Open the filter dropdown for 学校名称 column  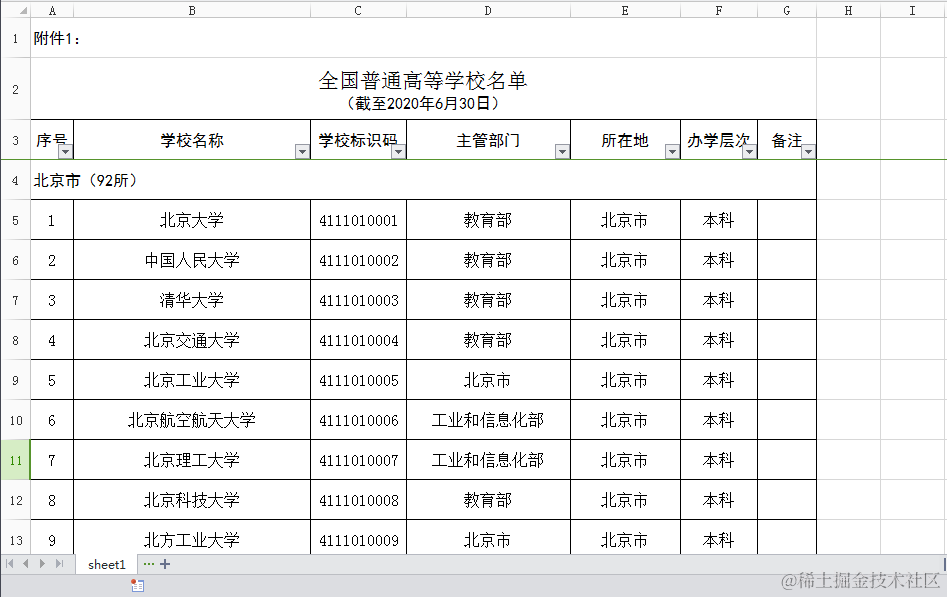click(x=303, y=152)
